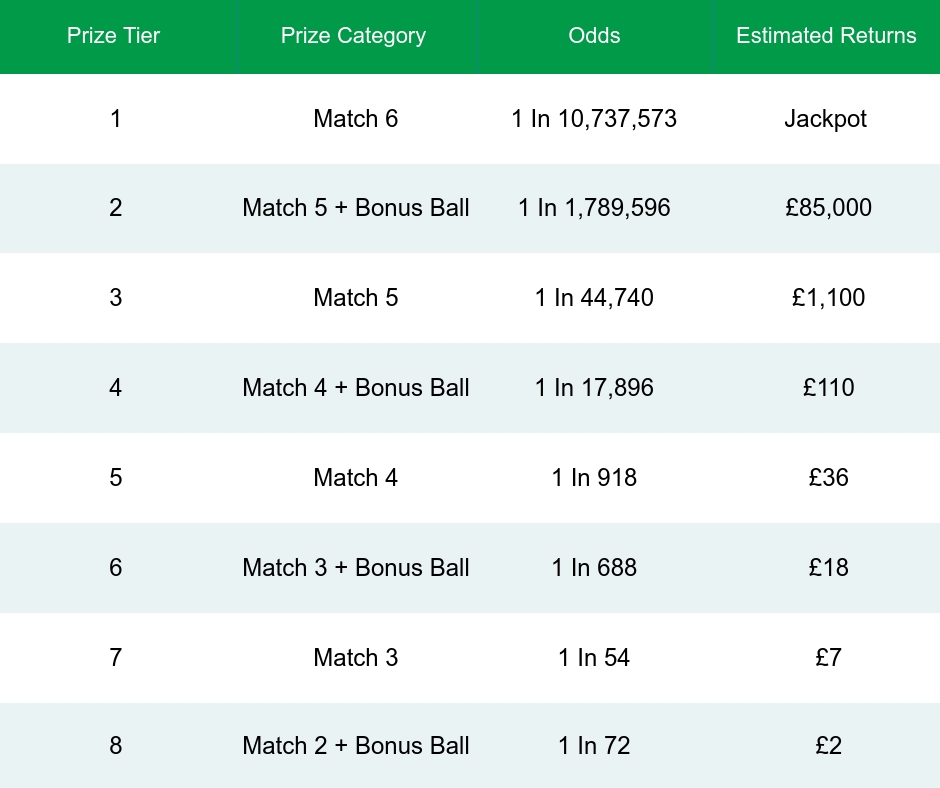Click odds value 1 In 44,740
940x788 pixels.
click(x=594, y=298)
